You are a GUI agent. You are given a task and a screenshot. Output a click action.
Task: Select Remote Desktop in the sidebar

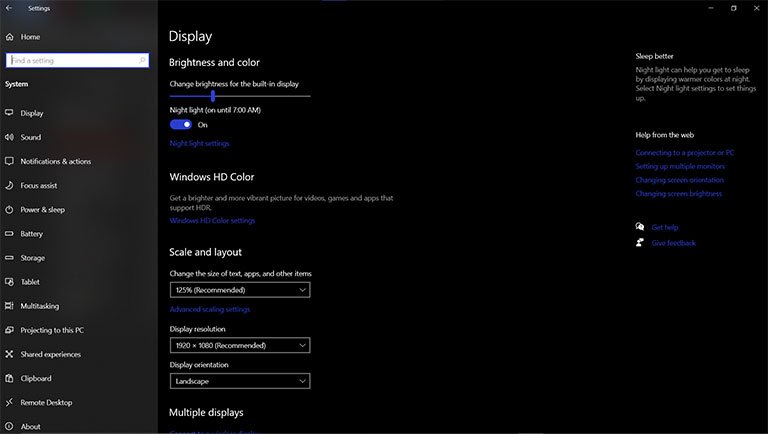pyautogui.click(x=46, y=402)
